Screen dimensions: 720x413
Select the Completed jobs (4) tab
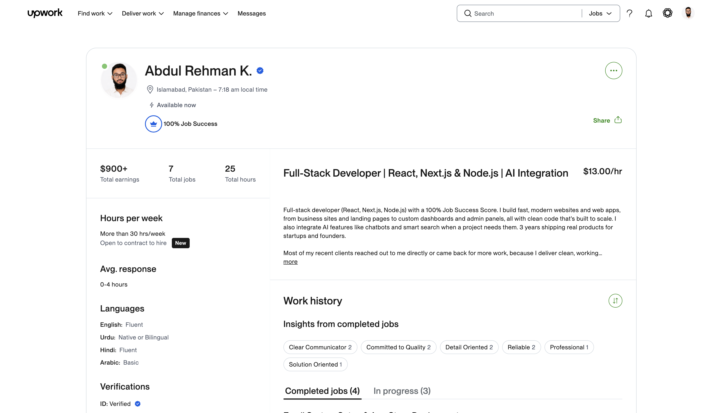pyautogui.click(x=322, y=391)
